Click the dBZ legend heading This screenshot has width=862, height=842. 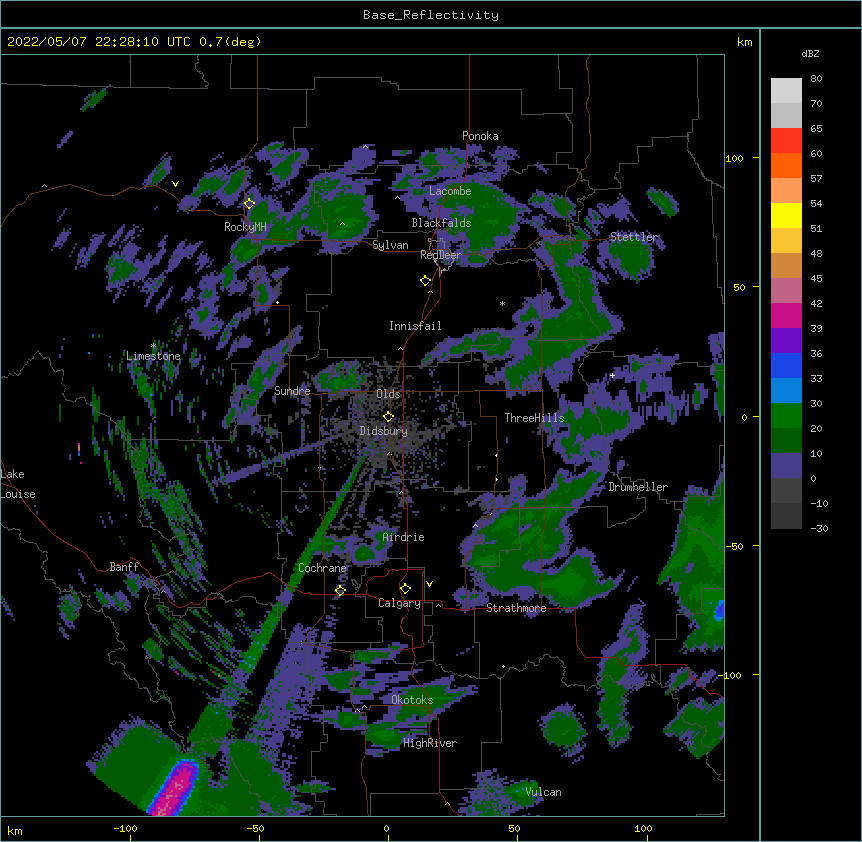coord(810,53)
